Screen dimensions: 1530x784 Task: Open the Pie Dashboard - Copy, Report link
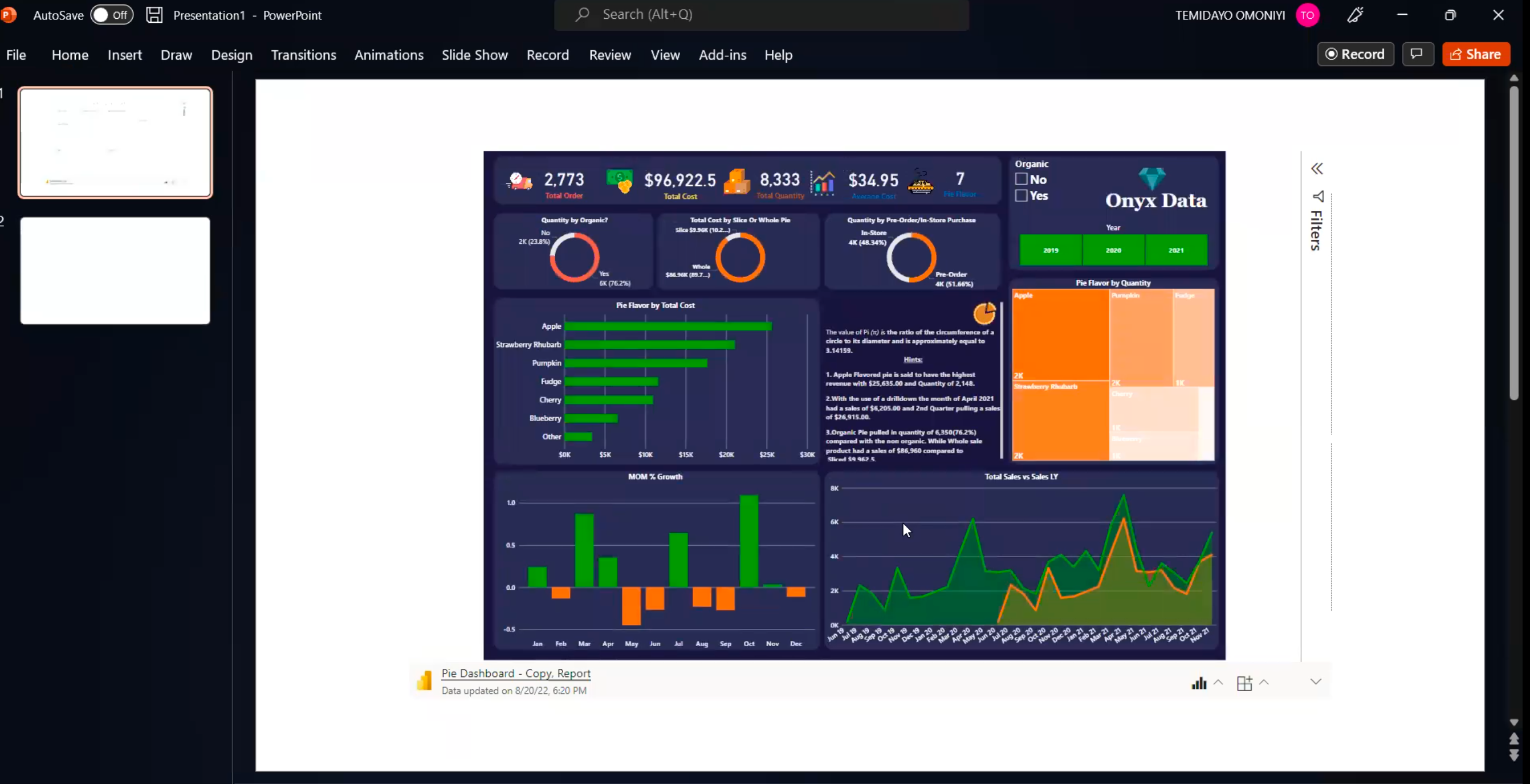click(x=515, y=673)
